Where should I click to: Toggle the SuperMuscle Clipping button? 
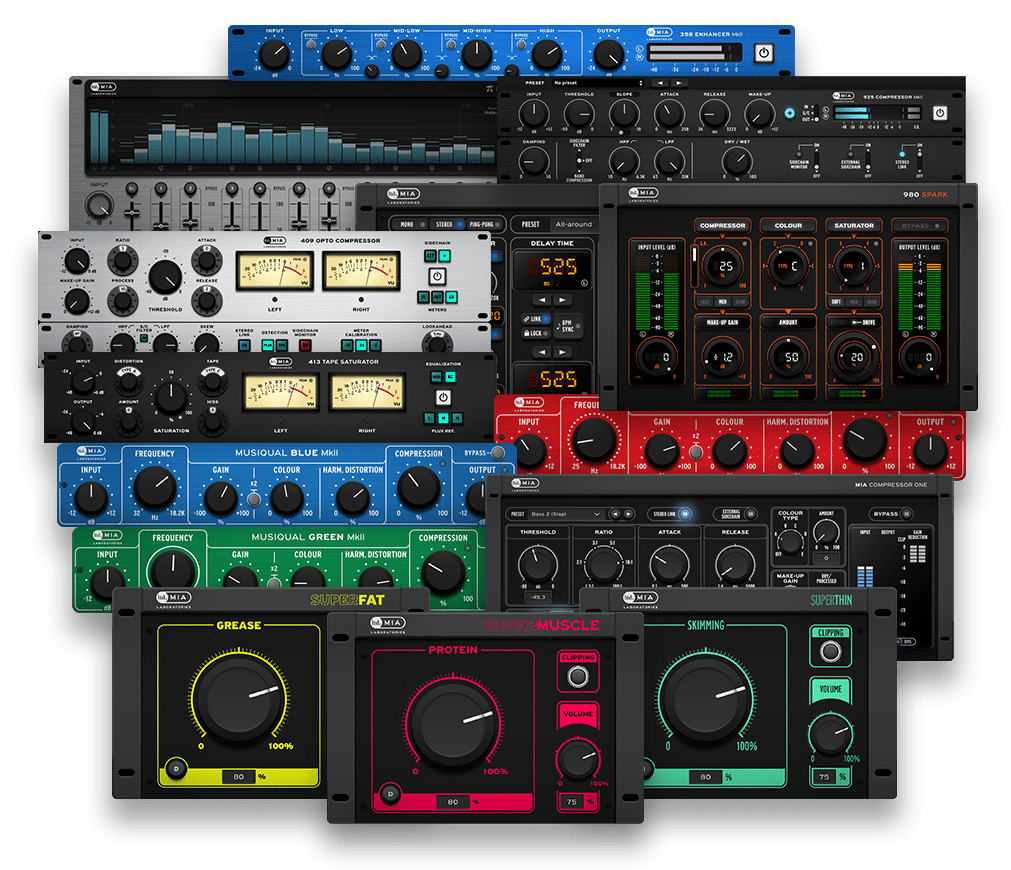coord(577,677)
